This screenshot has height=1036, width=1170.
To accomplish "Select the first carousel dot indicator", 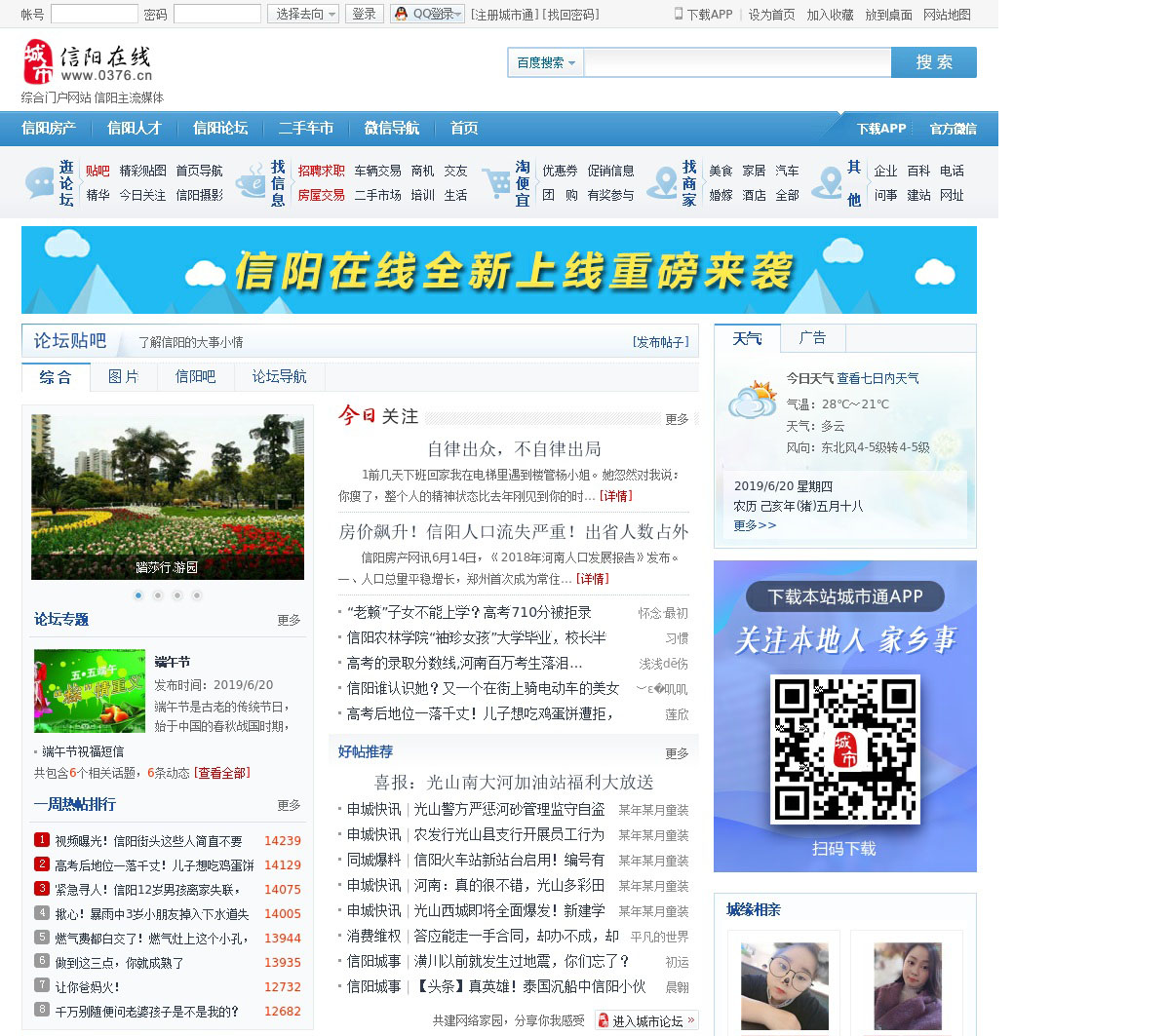I will click(x=138, y=595).
